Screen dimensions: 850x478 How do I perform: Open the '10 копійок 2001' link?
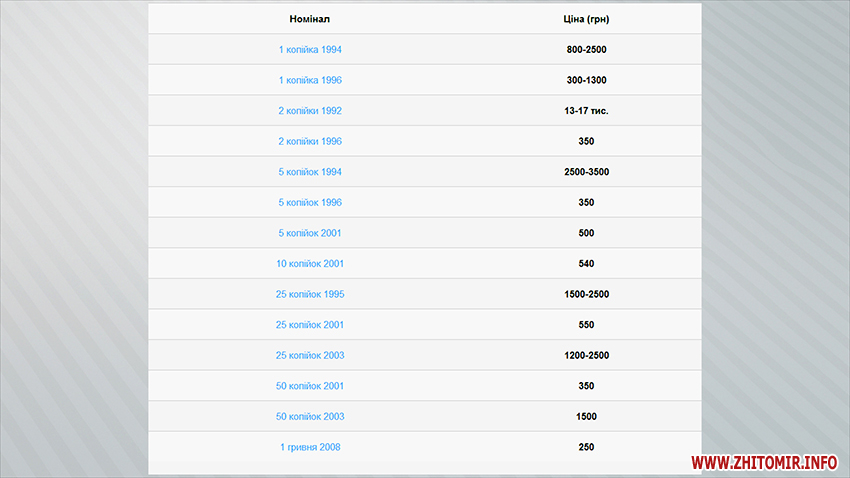(310, 264)
